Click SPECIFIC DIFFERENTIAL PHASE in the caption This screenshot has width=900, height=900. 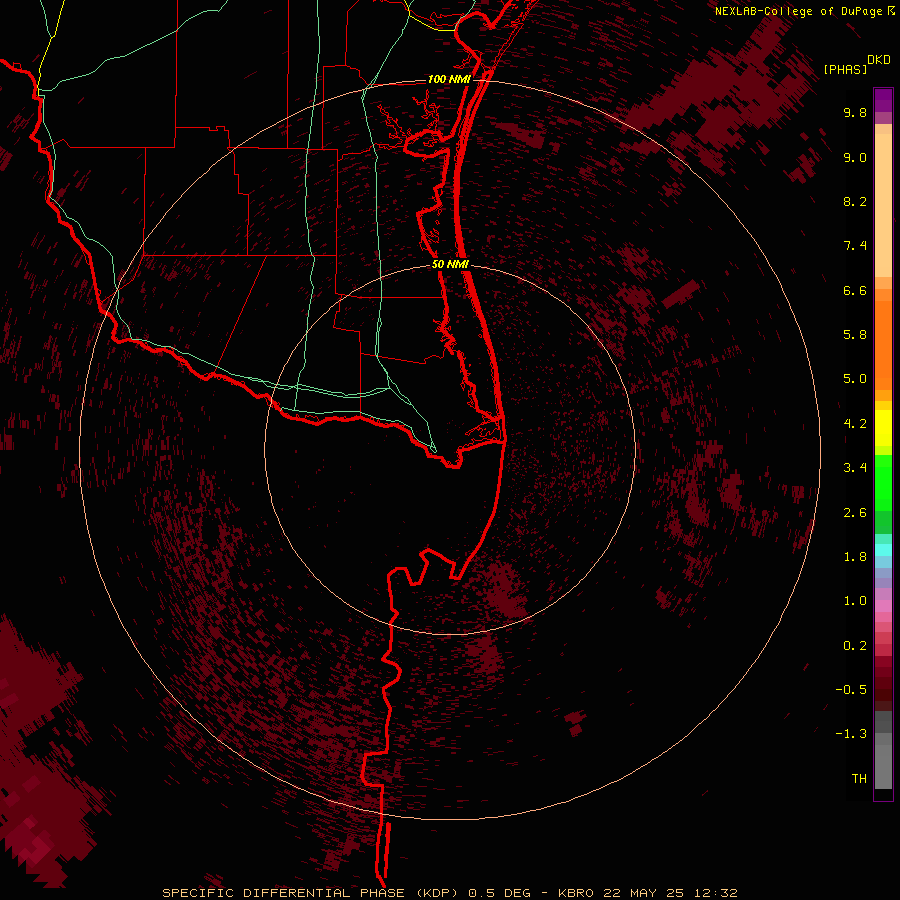tap(284, 893)
